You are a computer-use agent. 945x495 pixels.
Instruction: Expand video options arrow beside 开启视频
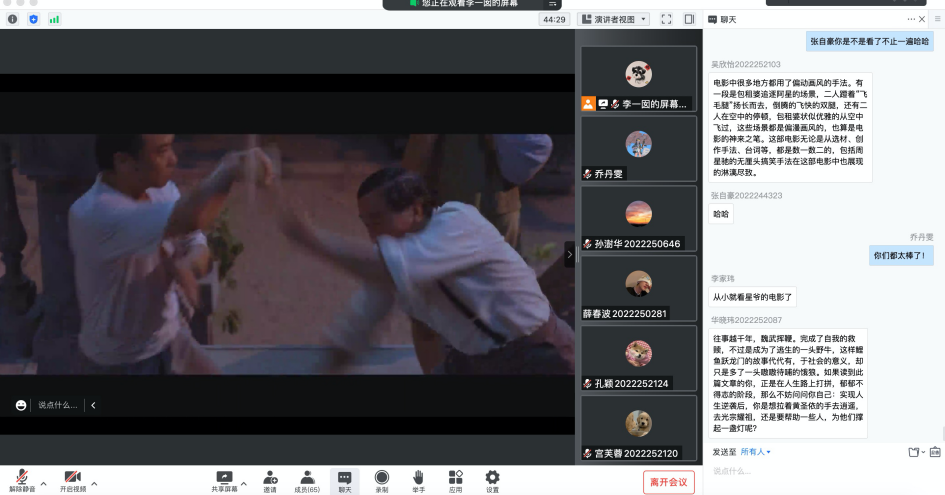tap(94, 484)
